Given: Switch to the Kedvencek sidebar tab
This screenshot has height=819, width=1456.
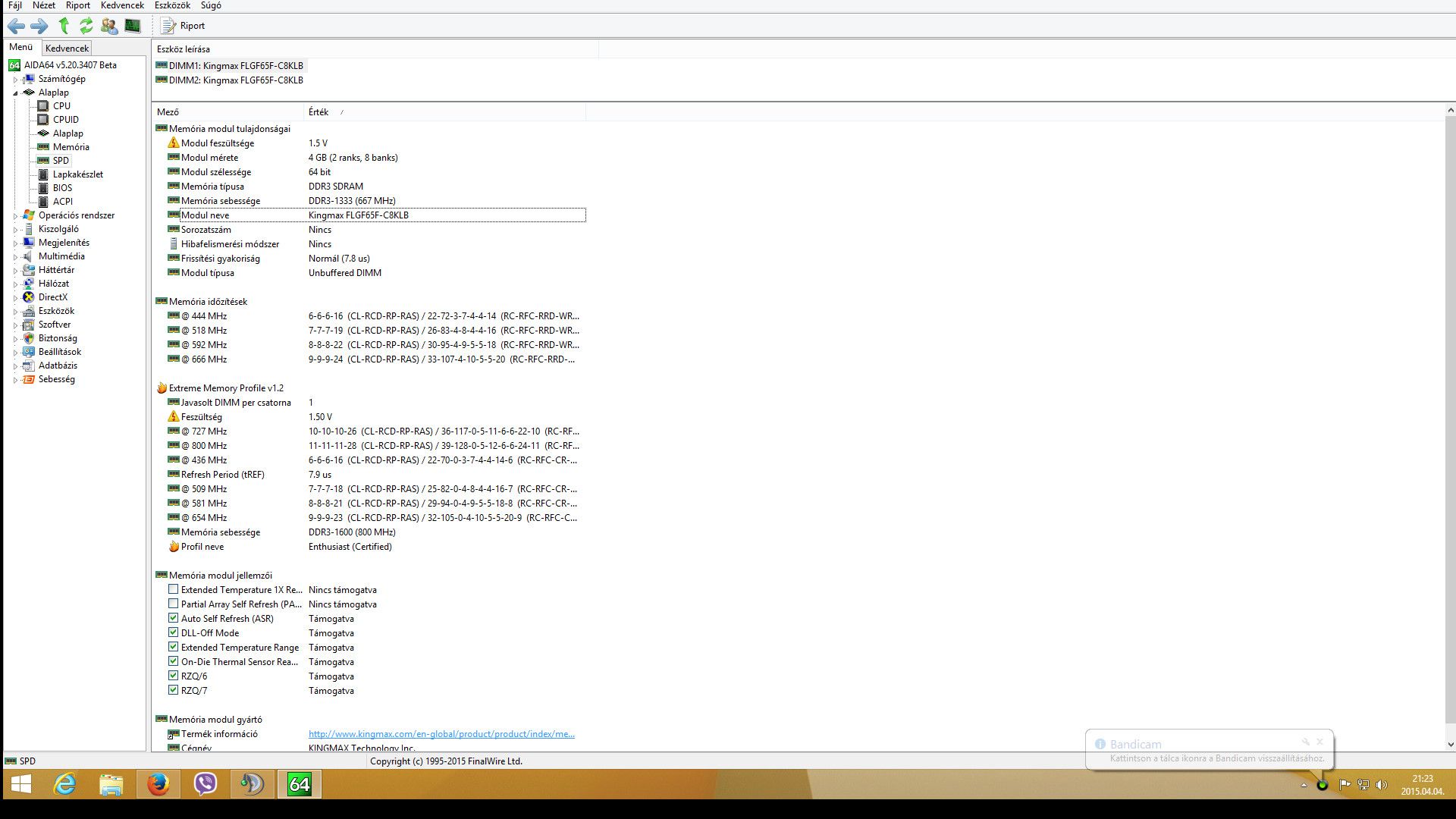Looking at the screenshot, I should (67, 48).
